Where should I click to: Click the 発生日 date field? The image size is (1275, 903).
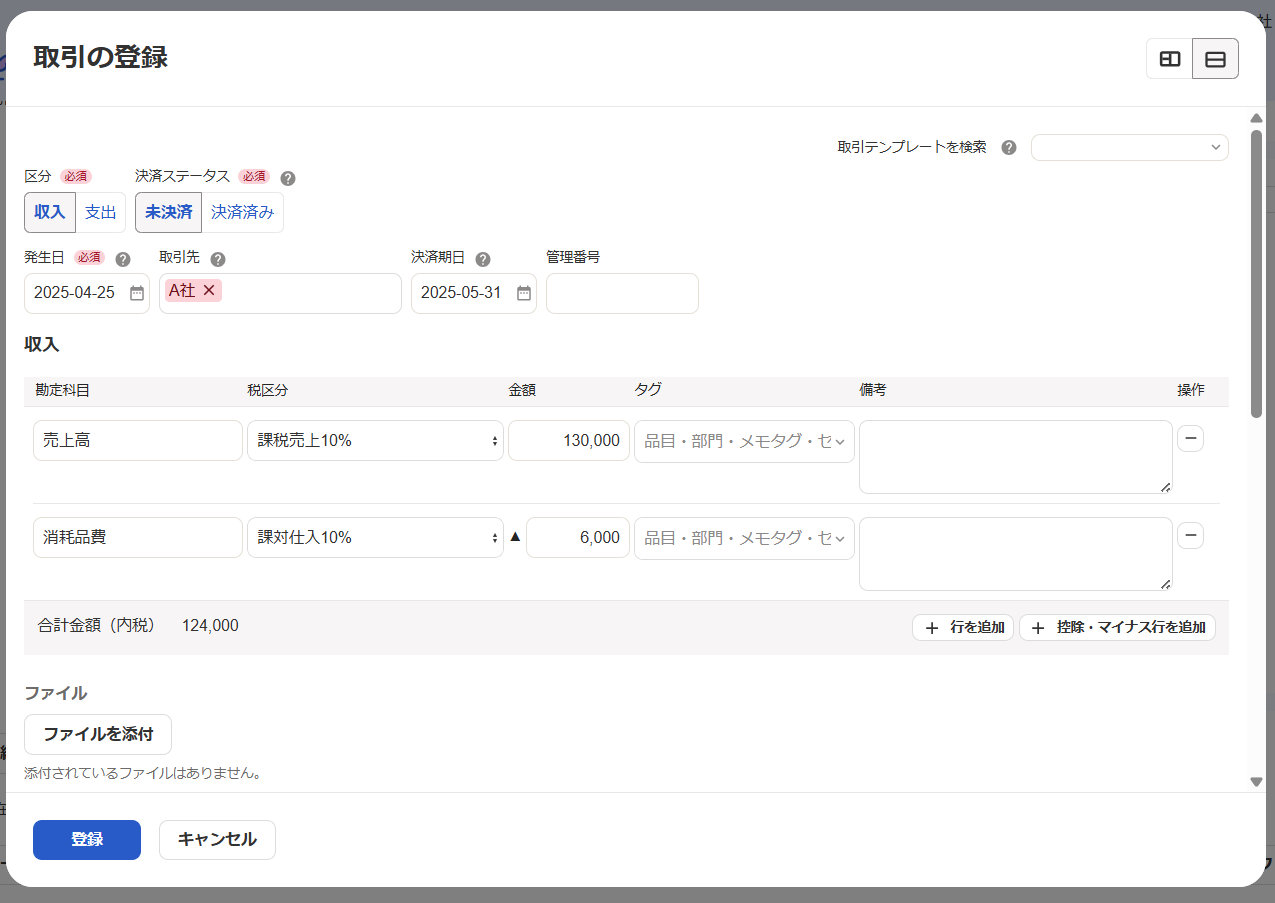pyautogui.click(x=87, y=293)
